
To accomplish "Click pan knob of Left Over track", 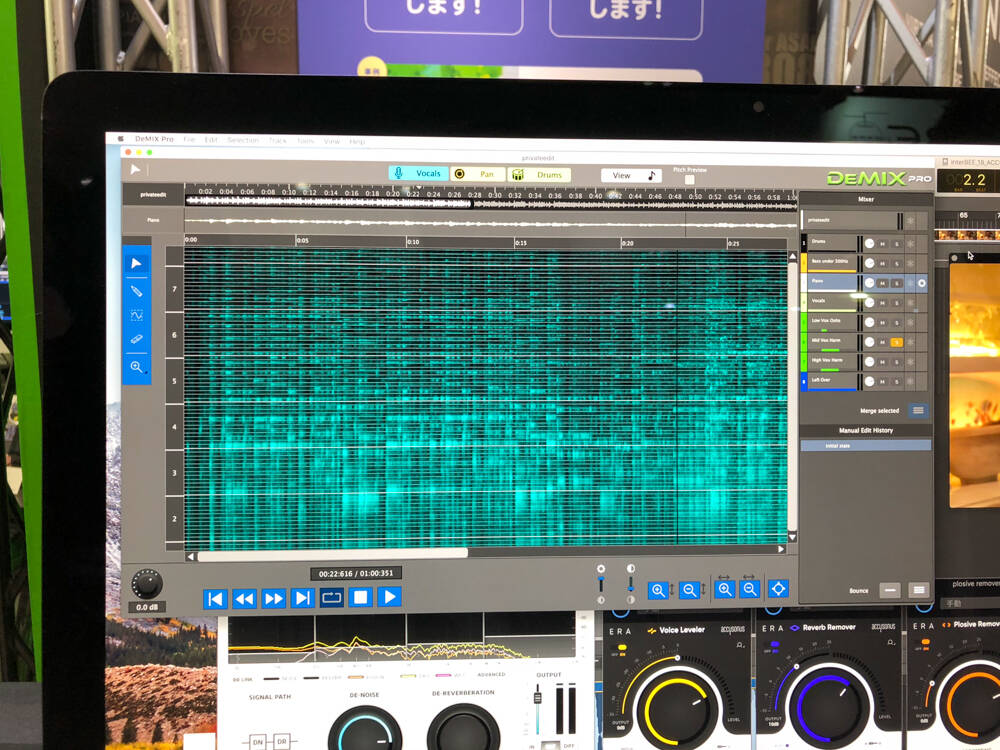I will [x=869, y=381].
